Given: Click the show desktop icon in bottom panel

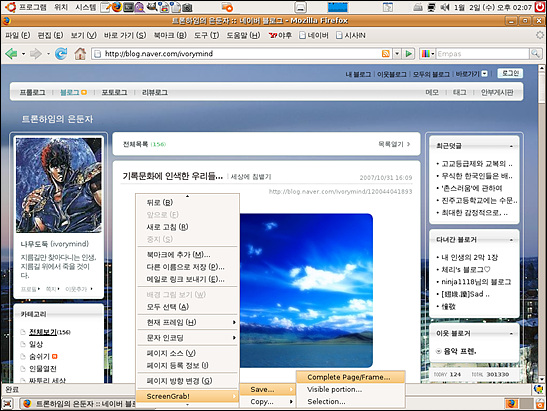Looking at the screenshot, I should pos(8,404).
